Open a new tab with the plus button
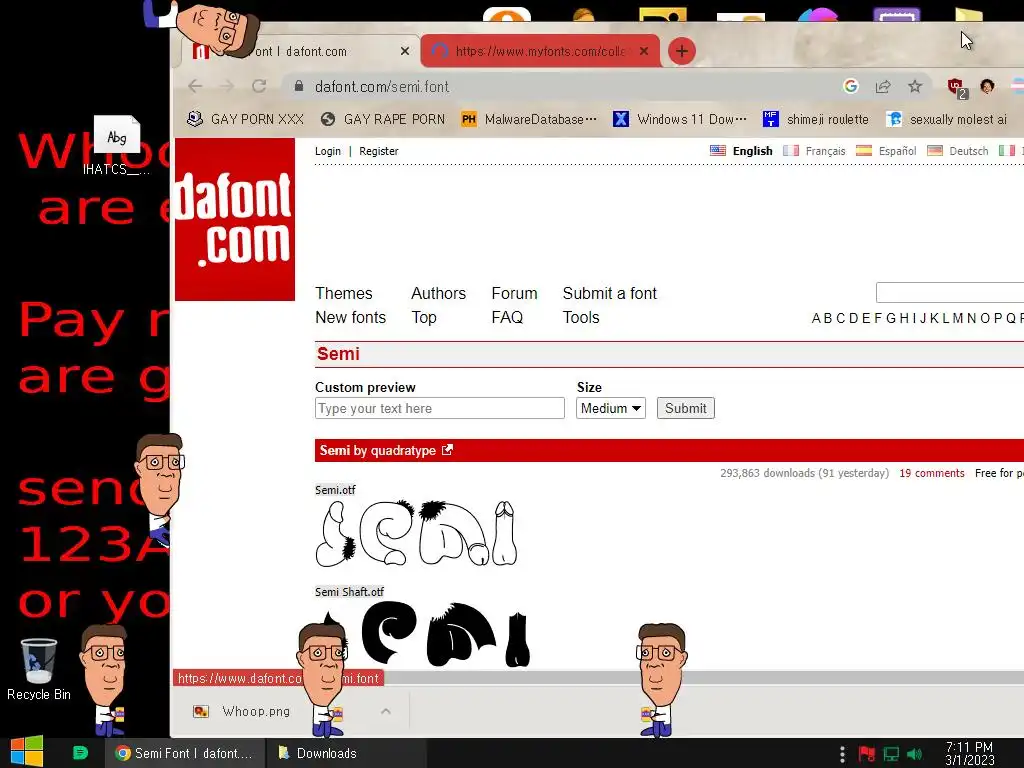The height and width of the screenshot is (768, 1024). pyautogui.click(x=682, y=51)
